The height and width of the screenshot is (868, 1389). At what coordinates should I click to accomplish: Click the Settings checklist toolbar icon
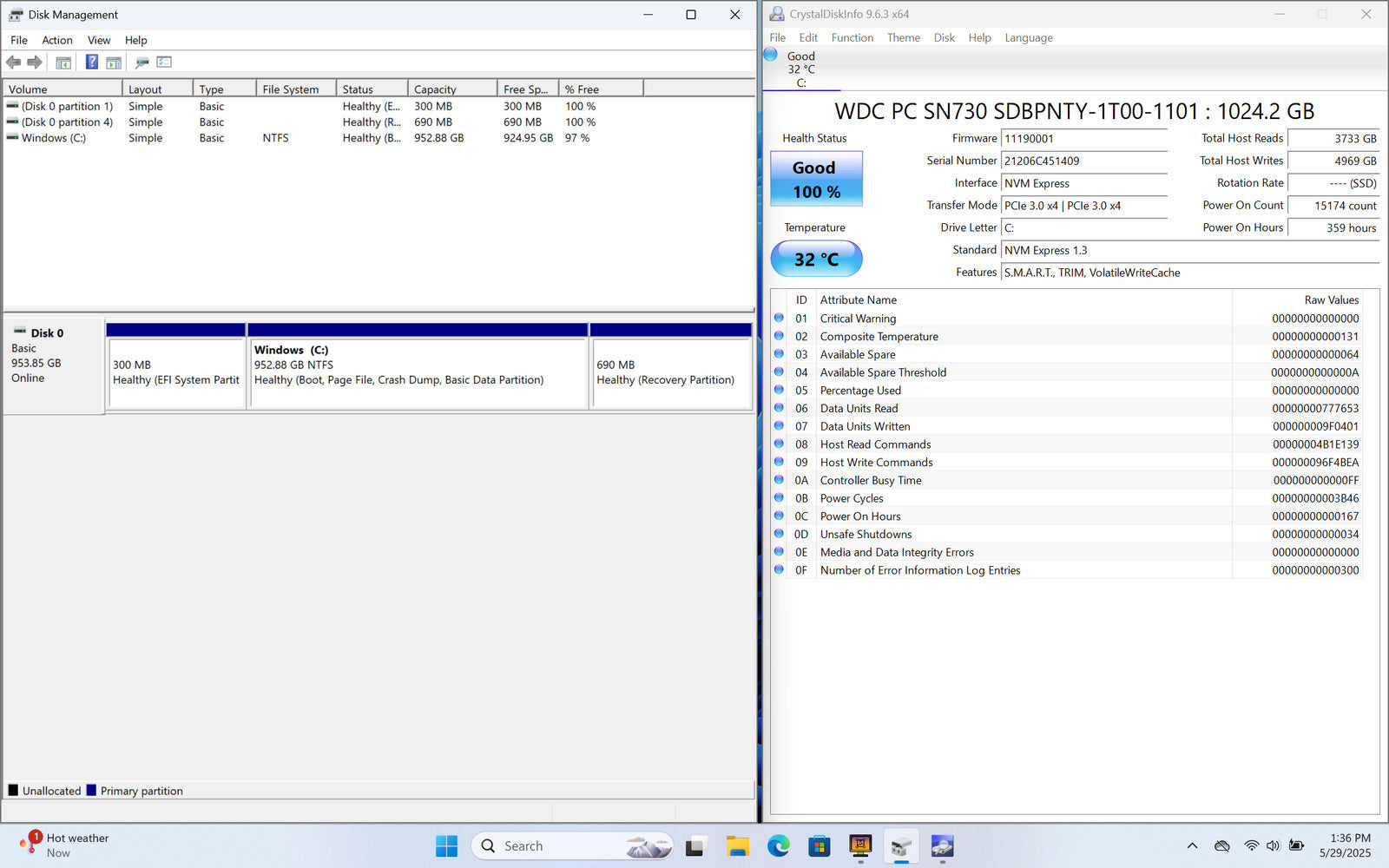click(x=164, y=62)
